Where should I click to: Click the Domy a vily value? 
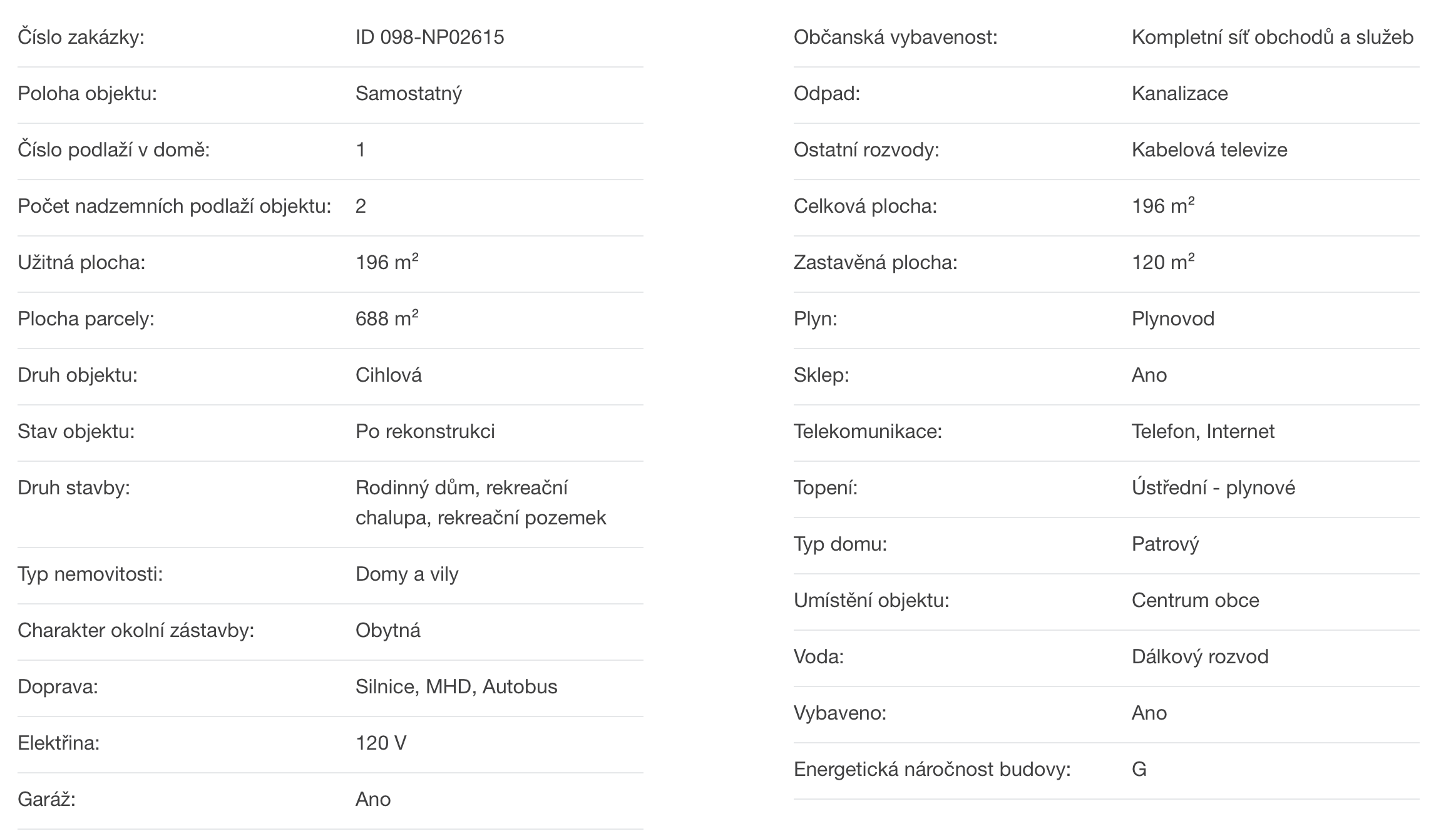point(407,574)
